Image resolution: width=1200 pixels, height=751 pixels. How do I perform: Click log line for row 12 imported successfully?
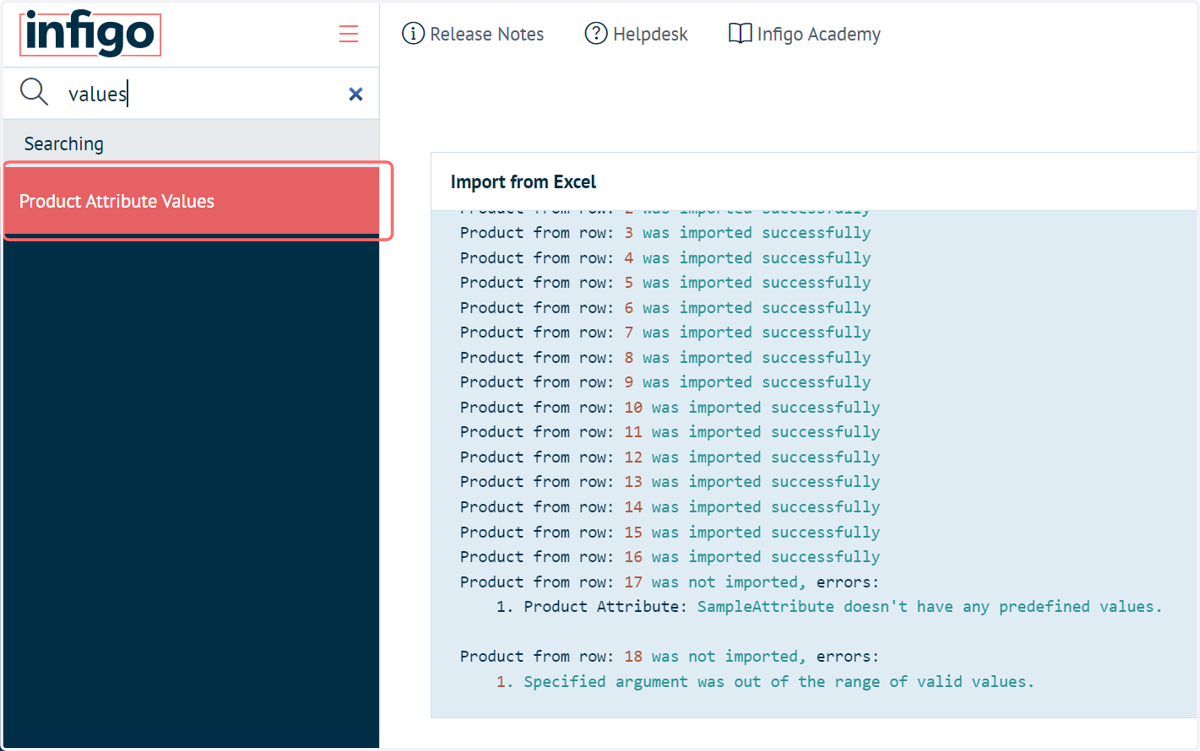[670, 457]
